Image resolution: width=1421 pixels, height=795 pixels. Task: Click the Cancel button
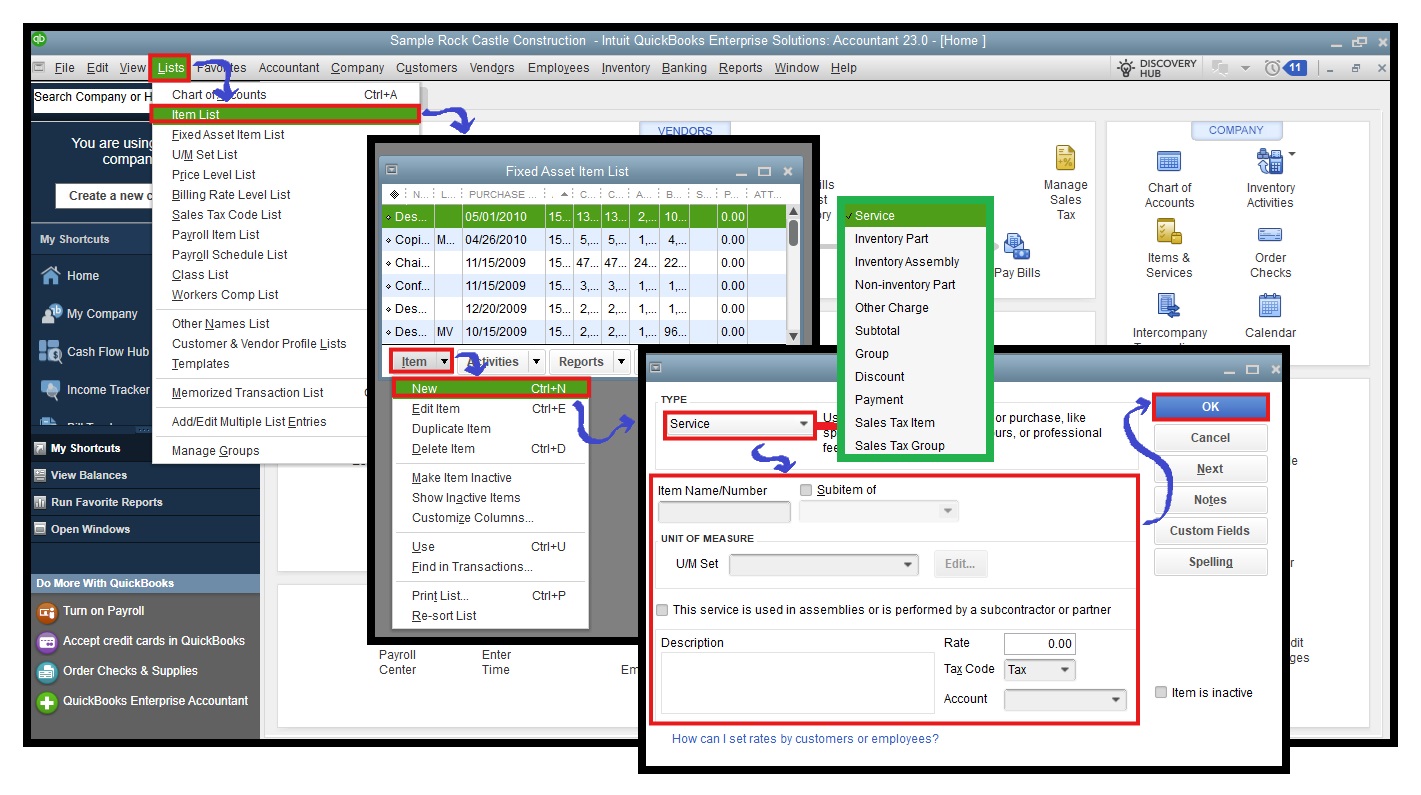pyautogui.click(x=1210, y=438)
